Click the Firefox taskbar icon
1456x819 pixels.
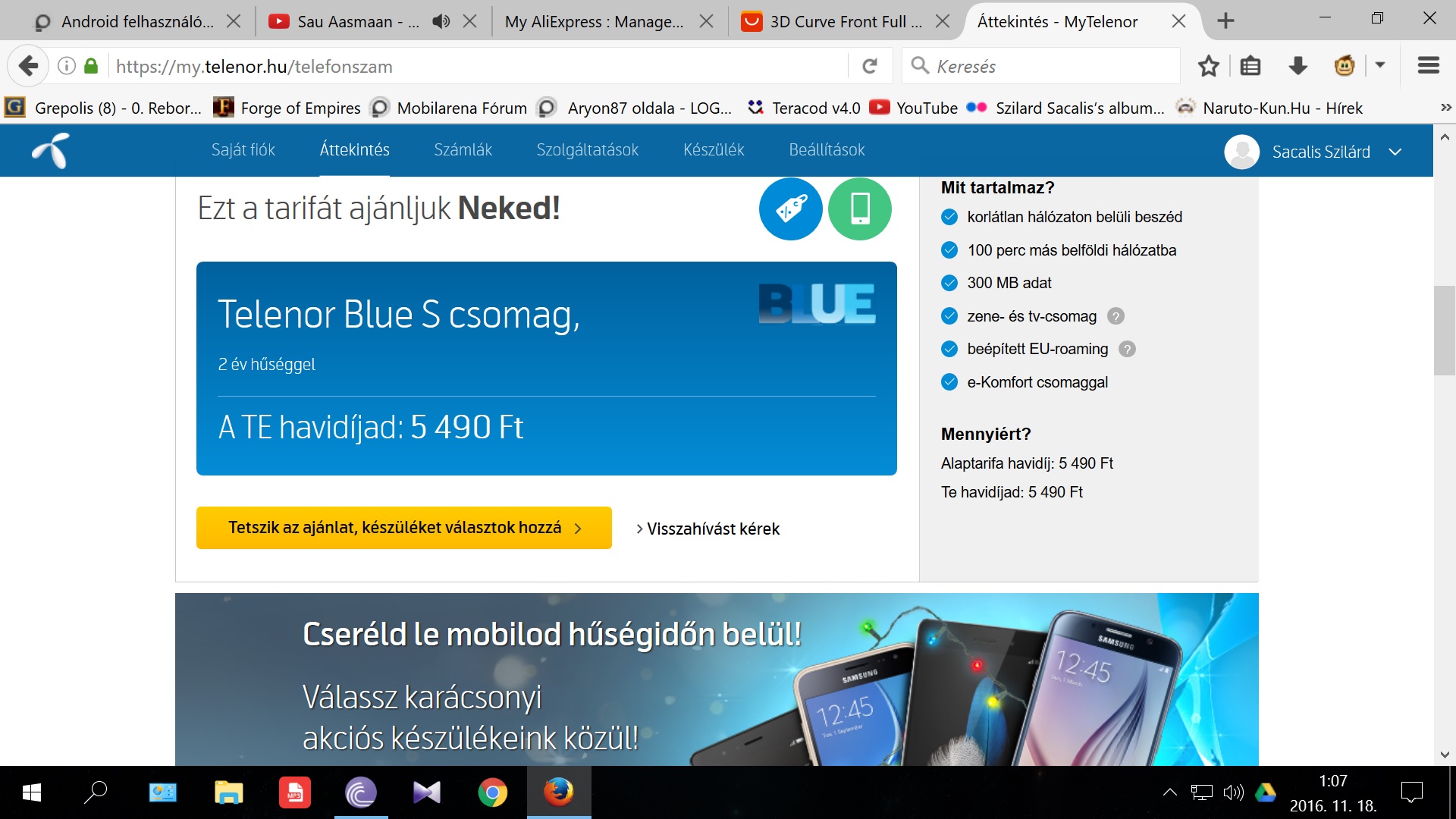click(559, 792)
